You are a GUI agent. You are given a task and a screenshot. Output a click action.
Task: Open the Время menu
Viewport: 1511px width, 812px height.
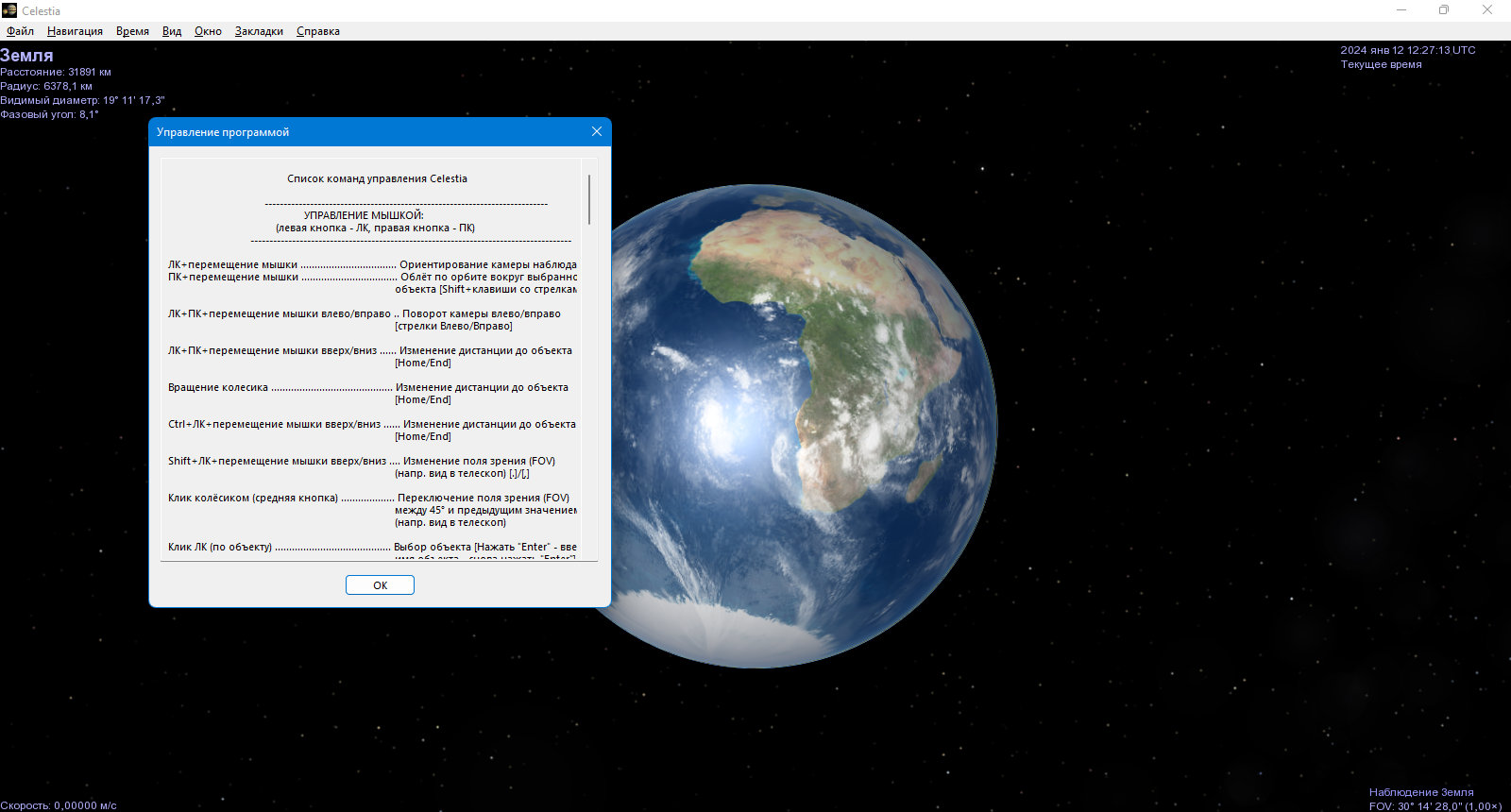pyautogui.click(x=132, y=31)
